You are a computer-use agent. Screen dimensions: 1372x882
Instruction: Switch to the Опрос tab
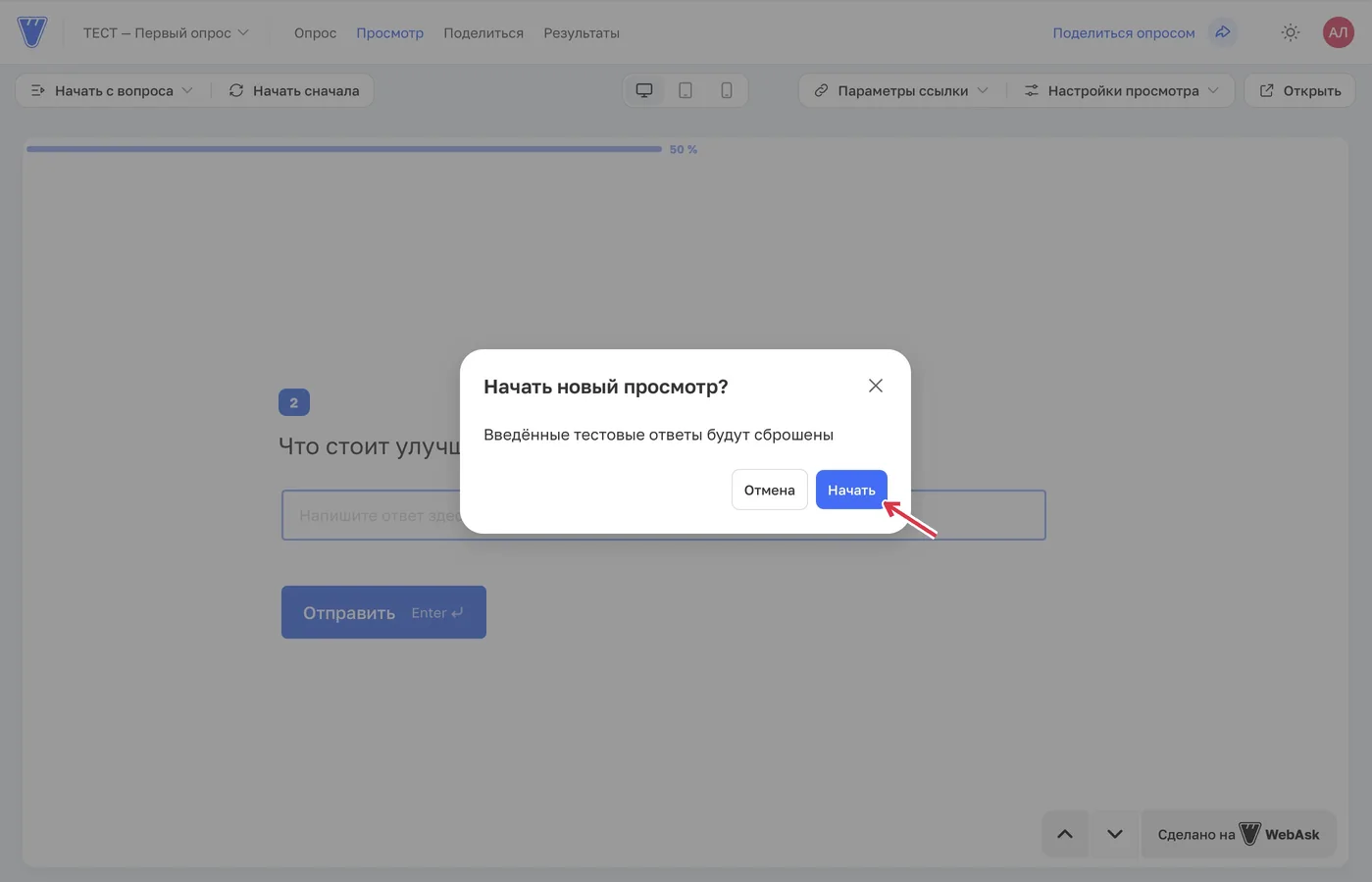point(315,32)
